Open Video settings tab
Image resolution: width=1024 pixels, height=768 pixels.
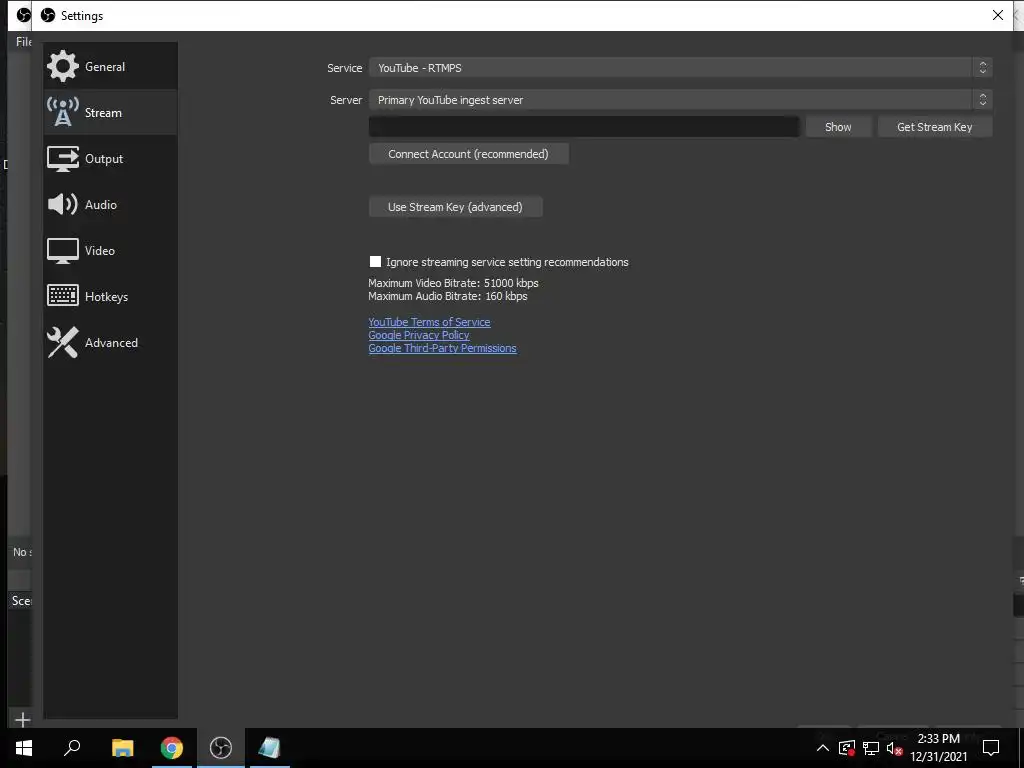pos(110,251)
